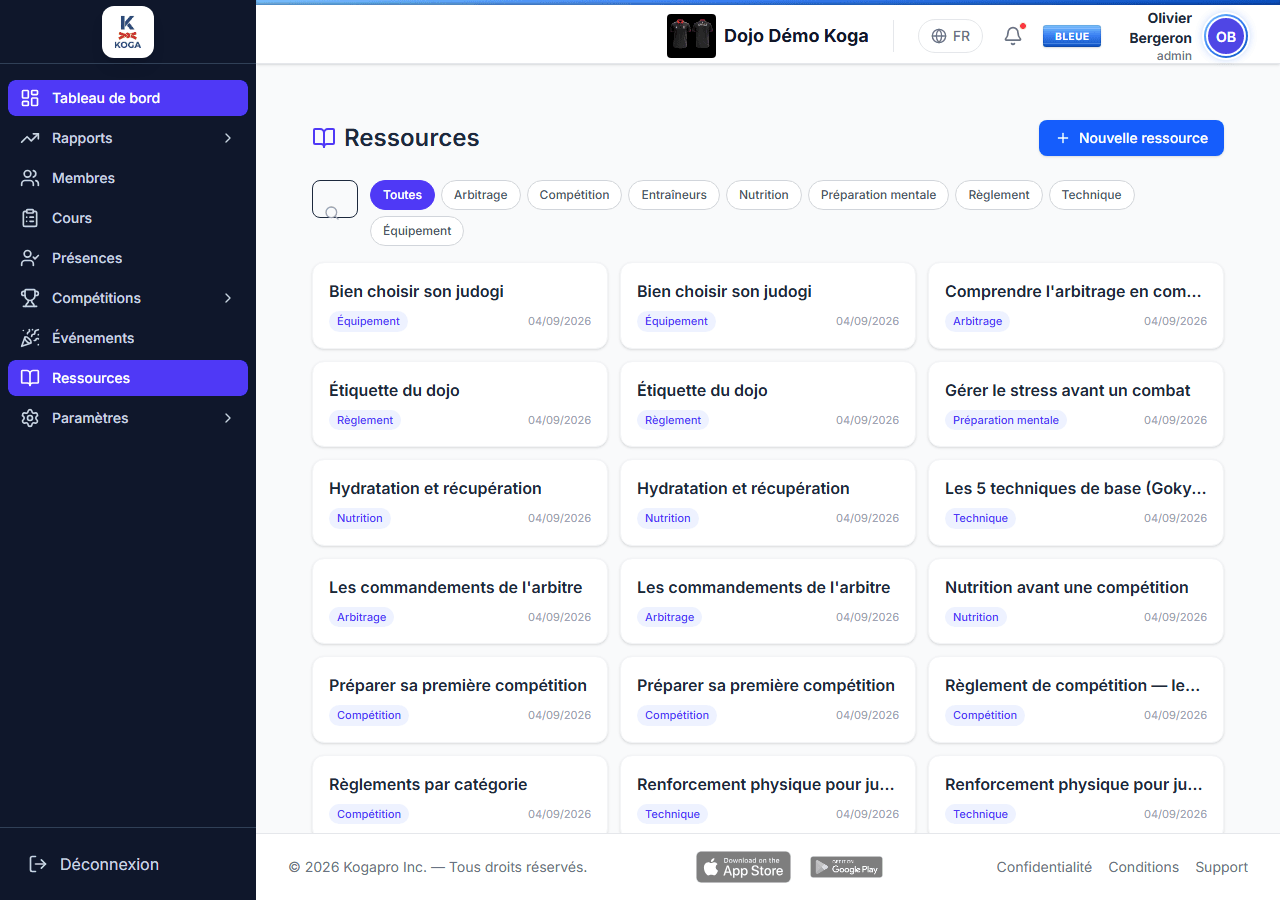Screen dimensions: 1280x900
Task: Expand the Paramètres submenu chevron
Action: point(228,418)
